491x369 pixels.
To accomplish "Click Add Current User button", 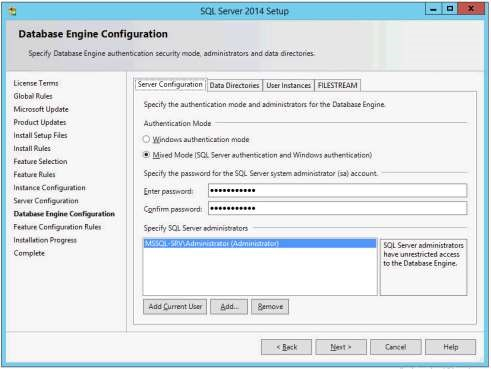I will pyautogui.click(x=175, y=306).
